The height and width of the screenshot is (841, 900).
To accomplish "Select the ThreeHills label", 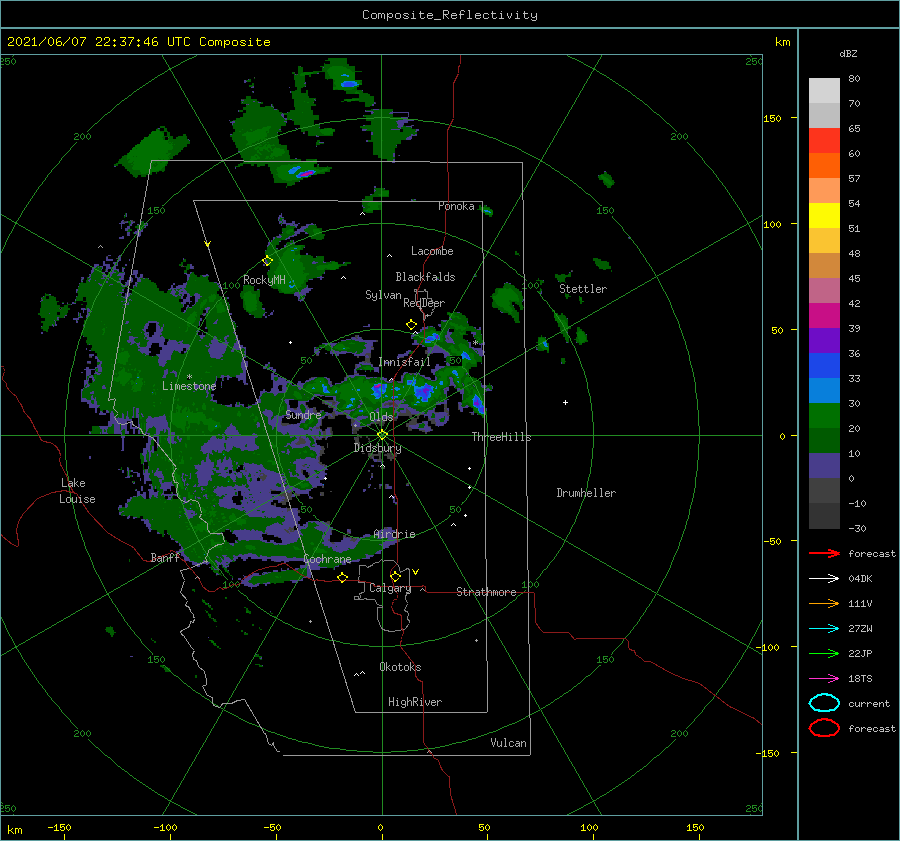I will click(x=502, y=437).
